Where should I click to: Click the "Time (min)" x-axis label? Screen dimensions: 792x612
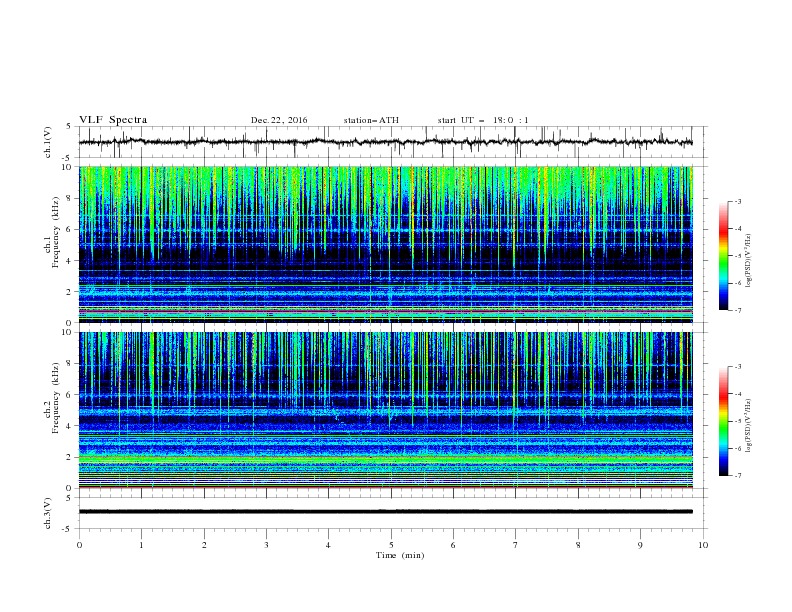point(400,555)
